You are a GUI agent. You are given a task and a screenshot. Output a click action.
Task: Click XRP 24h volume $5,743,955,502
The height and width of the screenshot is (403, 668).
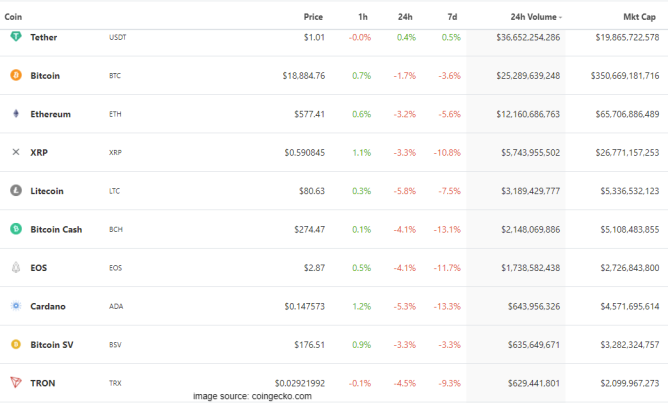(x=530, y=153)
